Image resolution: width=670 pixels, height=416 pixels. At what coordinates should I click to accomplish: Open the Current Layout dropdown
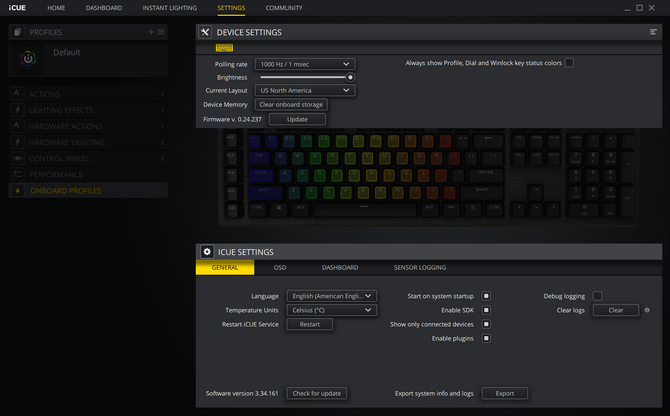coord(305,90)
